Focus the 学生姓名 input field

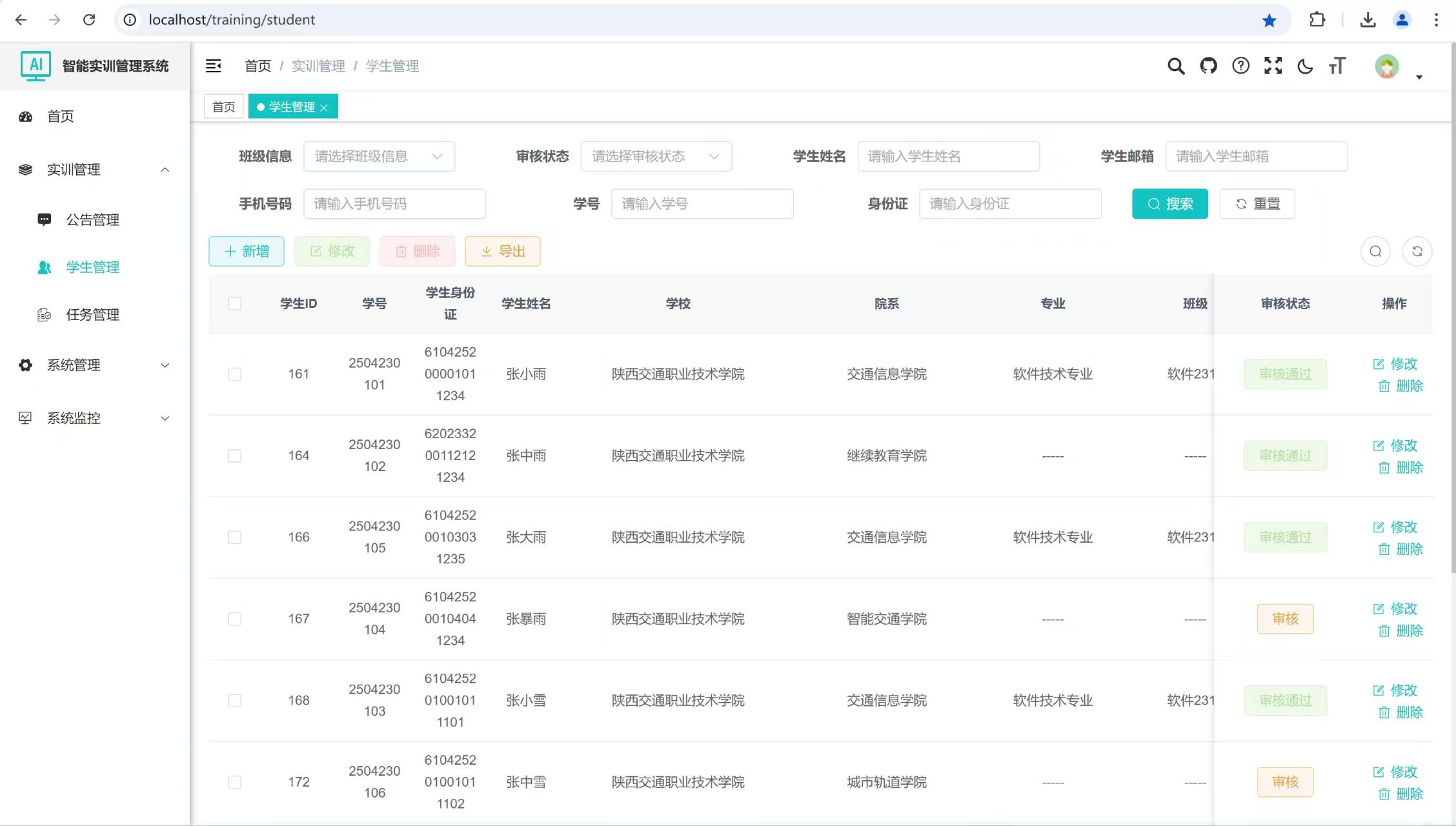point(948,156)
